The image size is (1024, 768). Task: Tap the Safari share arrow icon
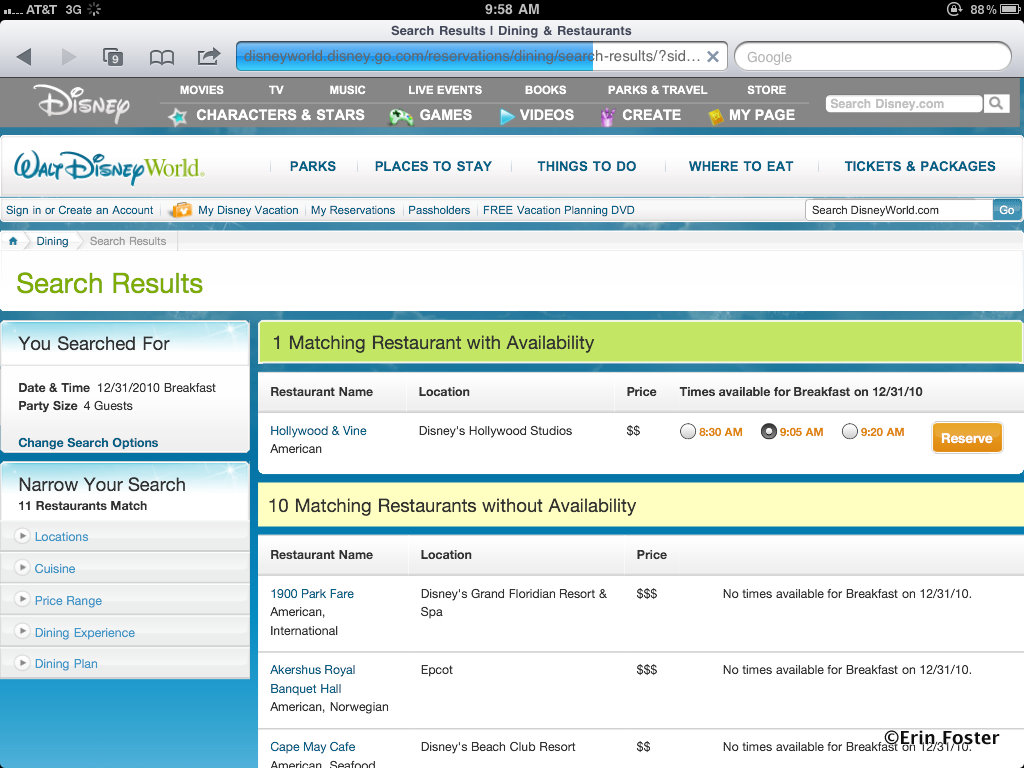click(208, 56)
